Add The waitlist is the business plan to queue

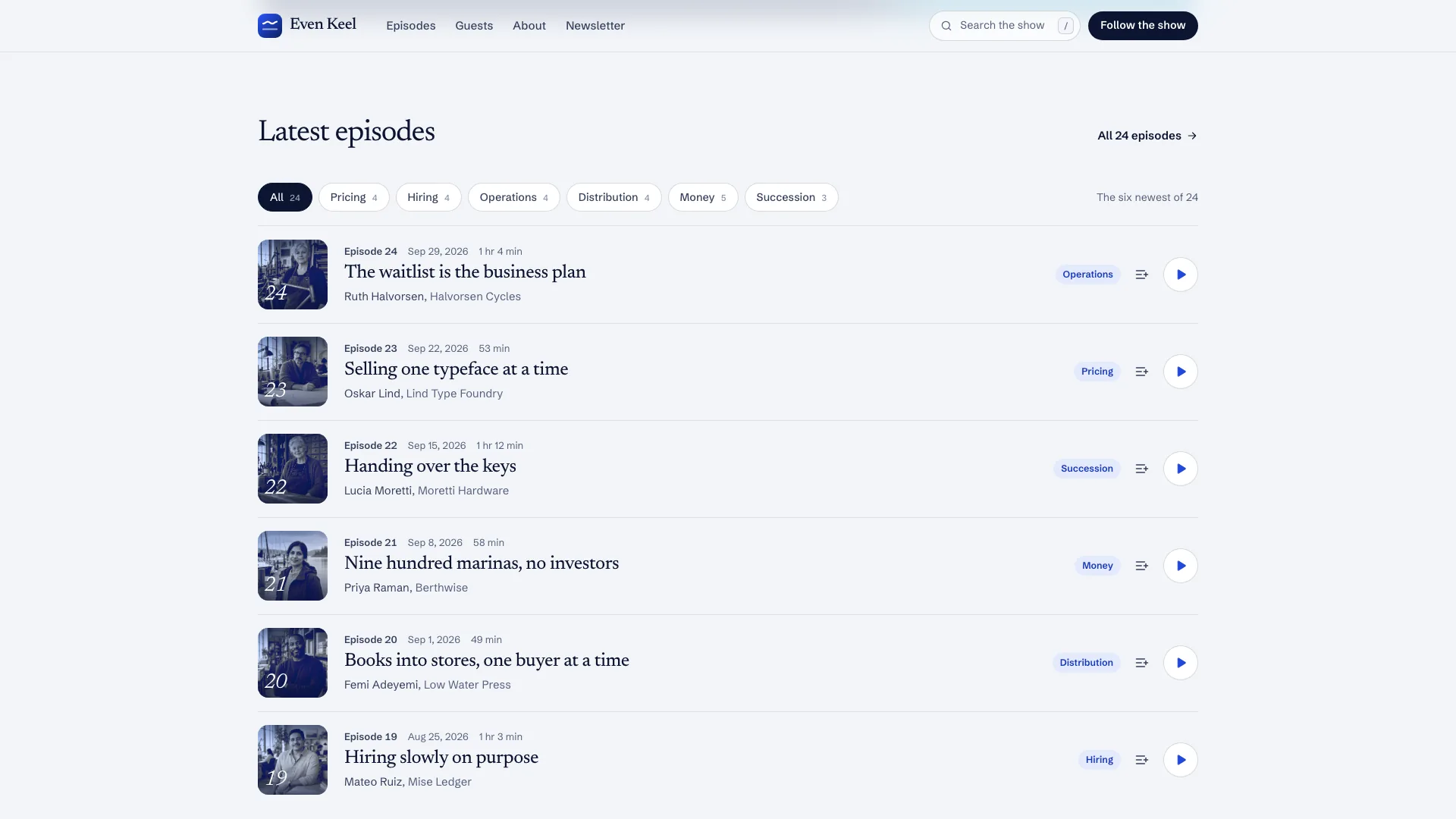tap(1141, 275)
